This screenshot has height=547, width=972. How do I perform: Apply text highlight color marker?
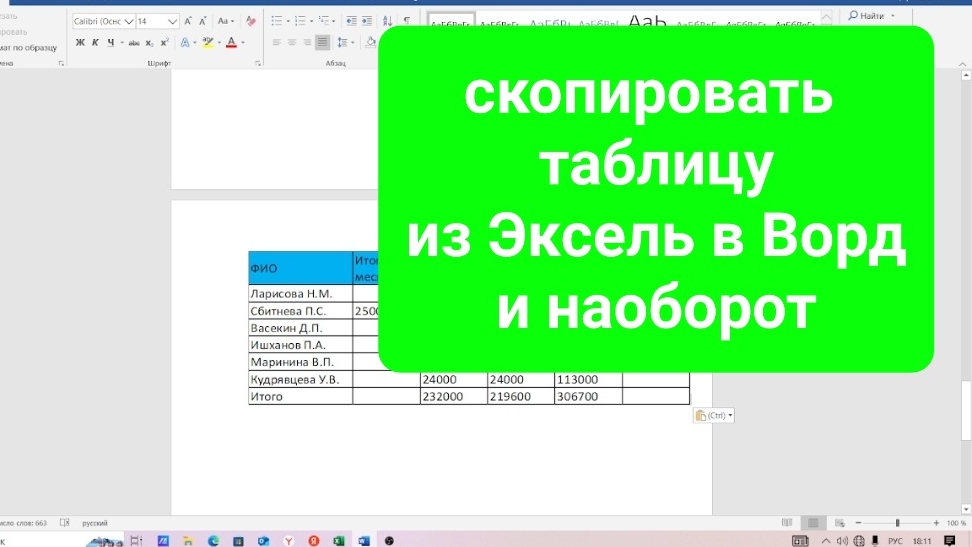(x=208, y=42)
